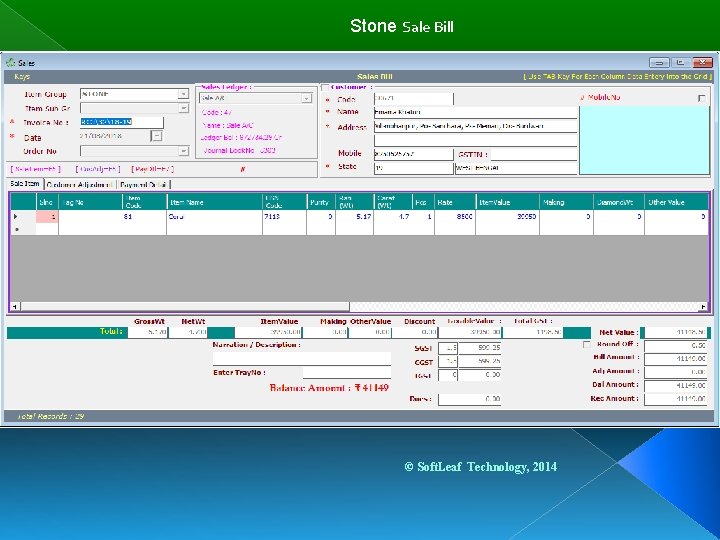Click the Invoice No input field
Screen dimensions: 720x540
click(122, 122)
